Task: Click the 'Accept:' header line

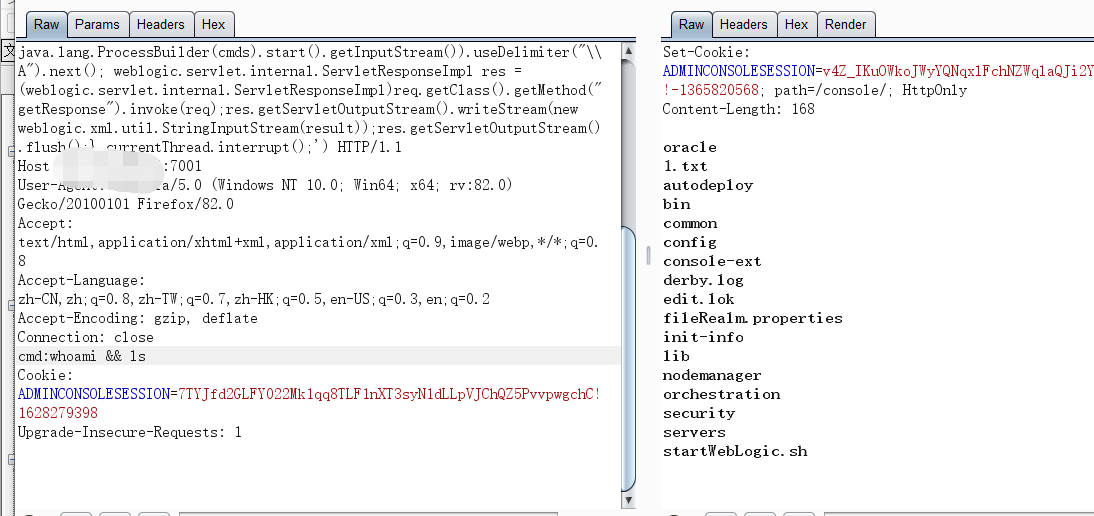Action: pos(45,223)
